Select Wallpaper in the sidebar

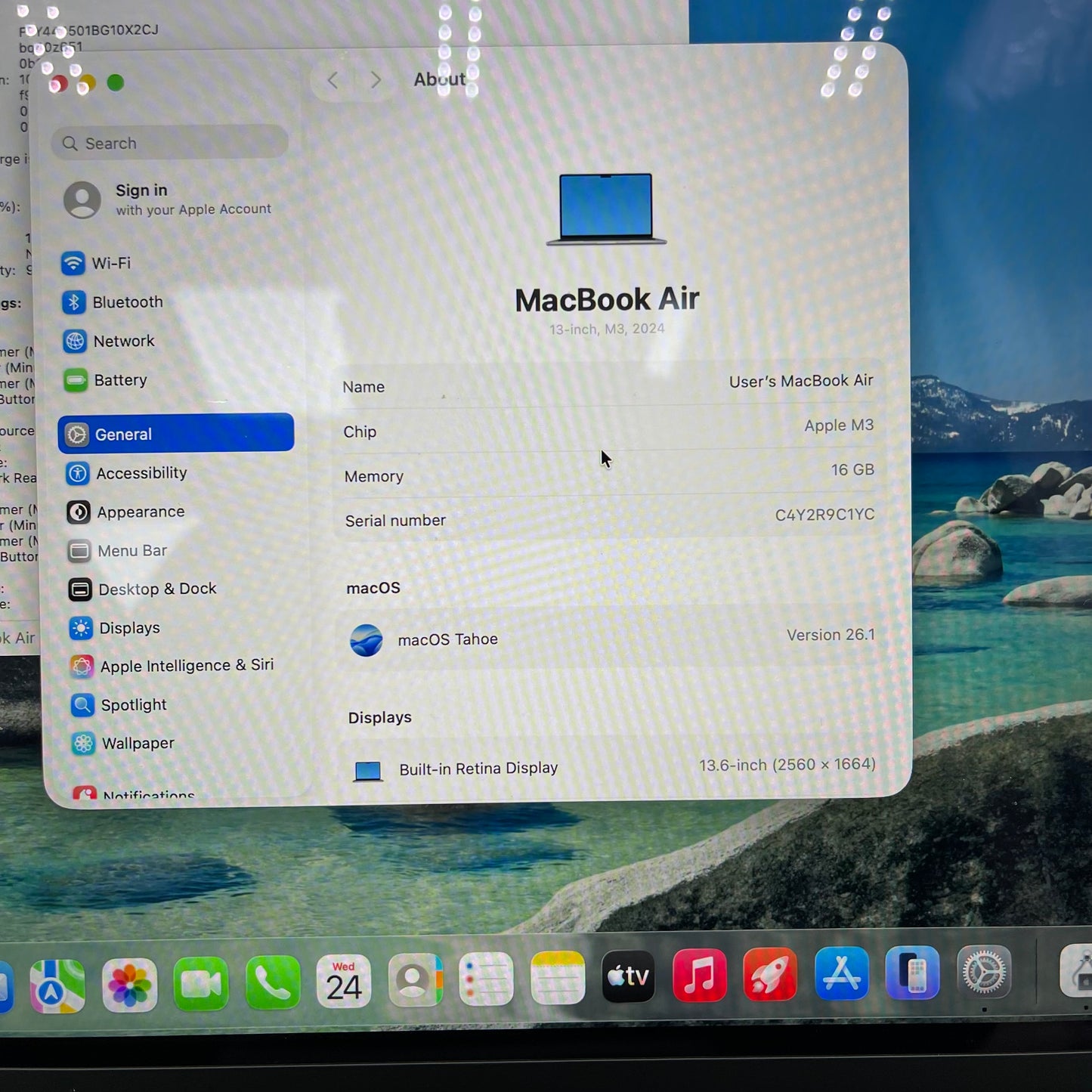coord(138,743)
